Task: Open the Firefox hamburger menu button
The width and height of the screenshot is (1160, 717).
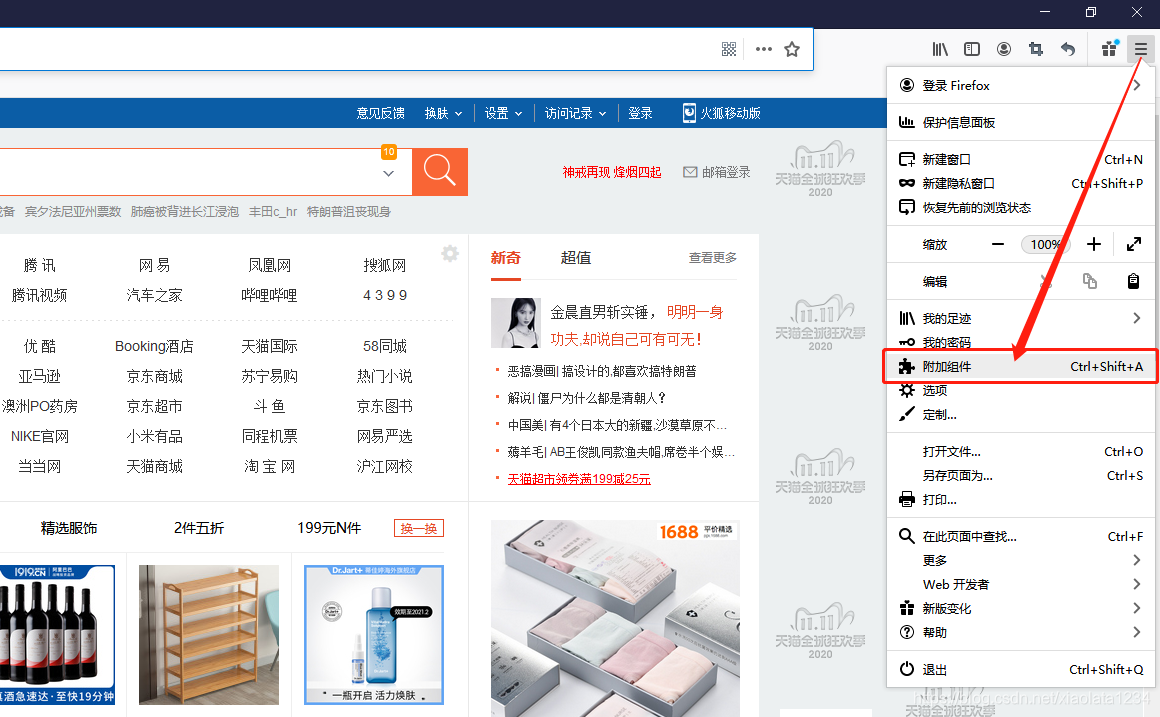Action: (1140, 50)
